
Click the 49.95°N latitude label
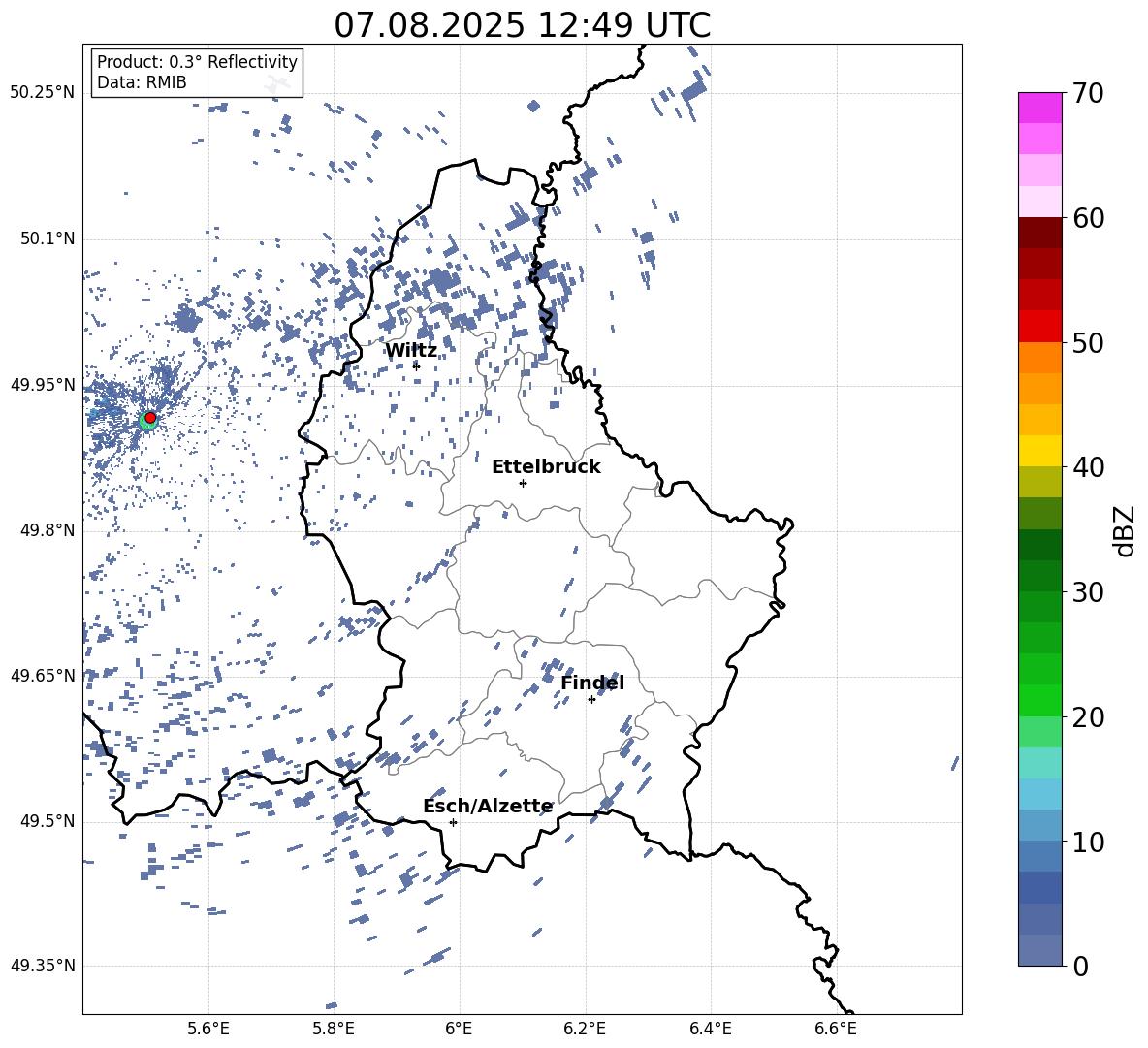43,384
